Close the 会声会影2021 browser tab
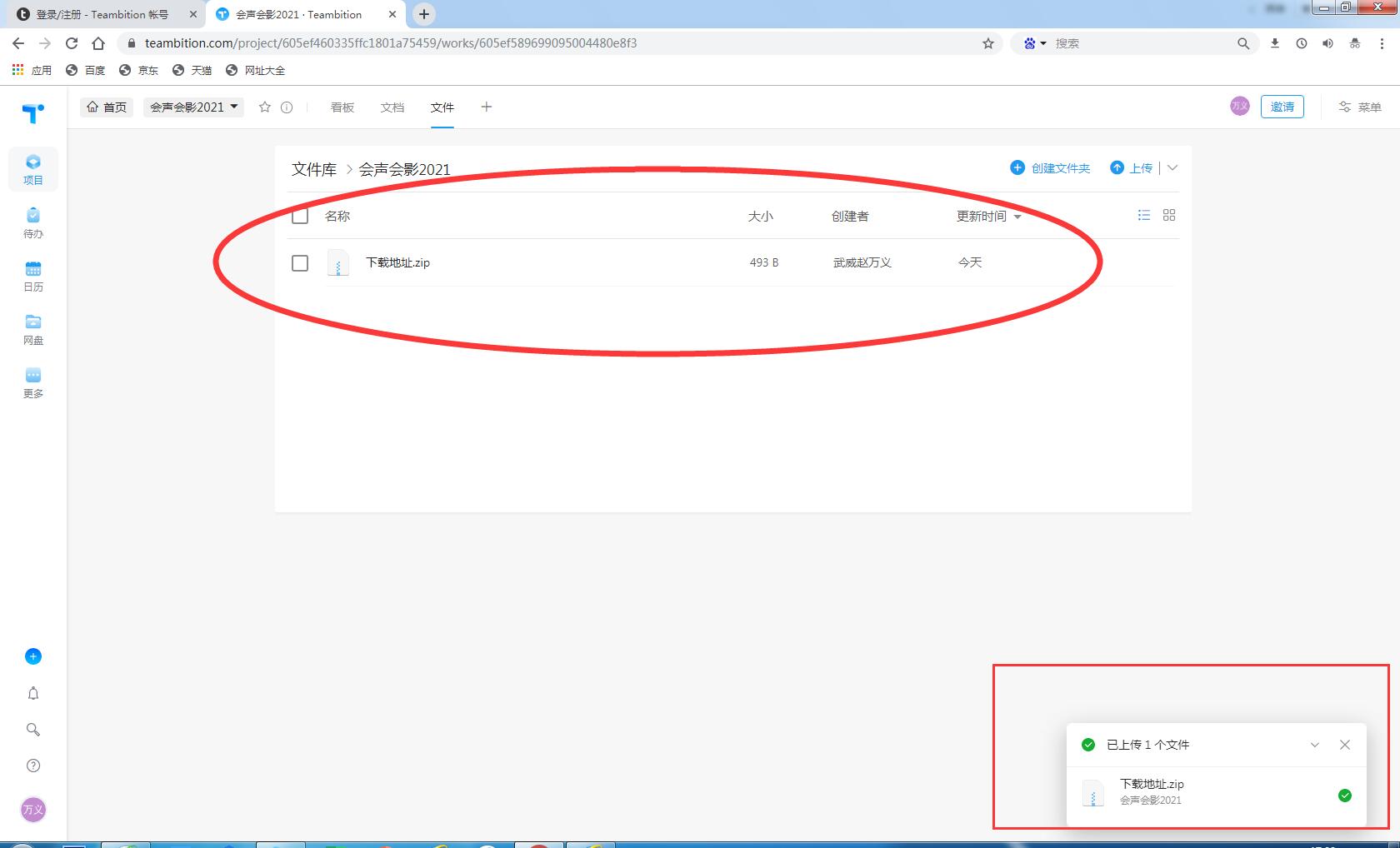Screen dimensions: 1400x848 [392, 14]
